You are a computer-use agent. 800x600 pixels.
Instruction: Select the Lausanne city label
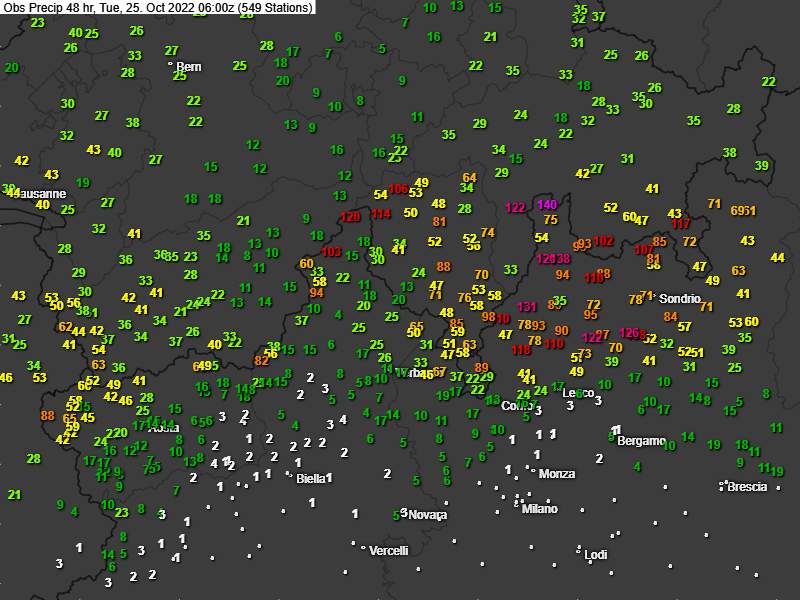pyautogui.click(x=36, y=193)
